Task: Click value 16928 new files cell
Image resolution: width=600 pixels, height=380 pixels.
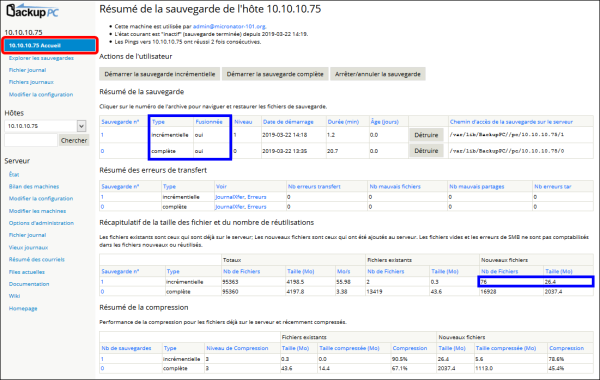Action: pyautogui.click(x=489, y=292)
